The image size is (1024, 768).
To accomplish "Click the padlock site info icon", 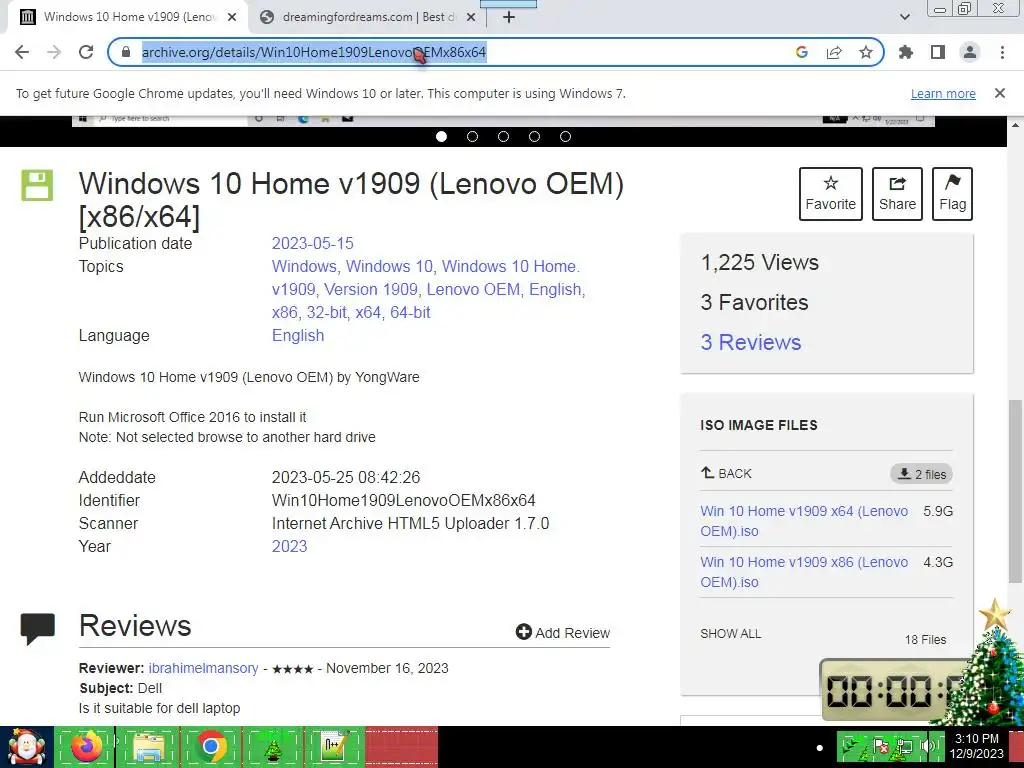I will (126, 52).
